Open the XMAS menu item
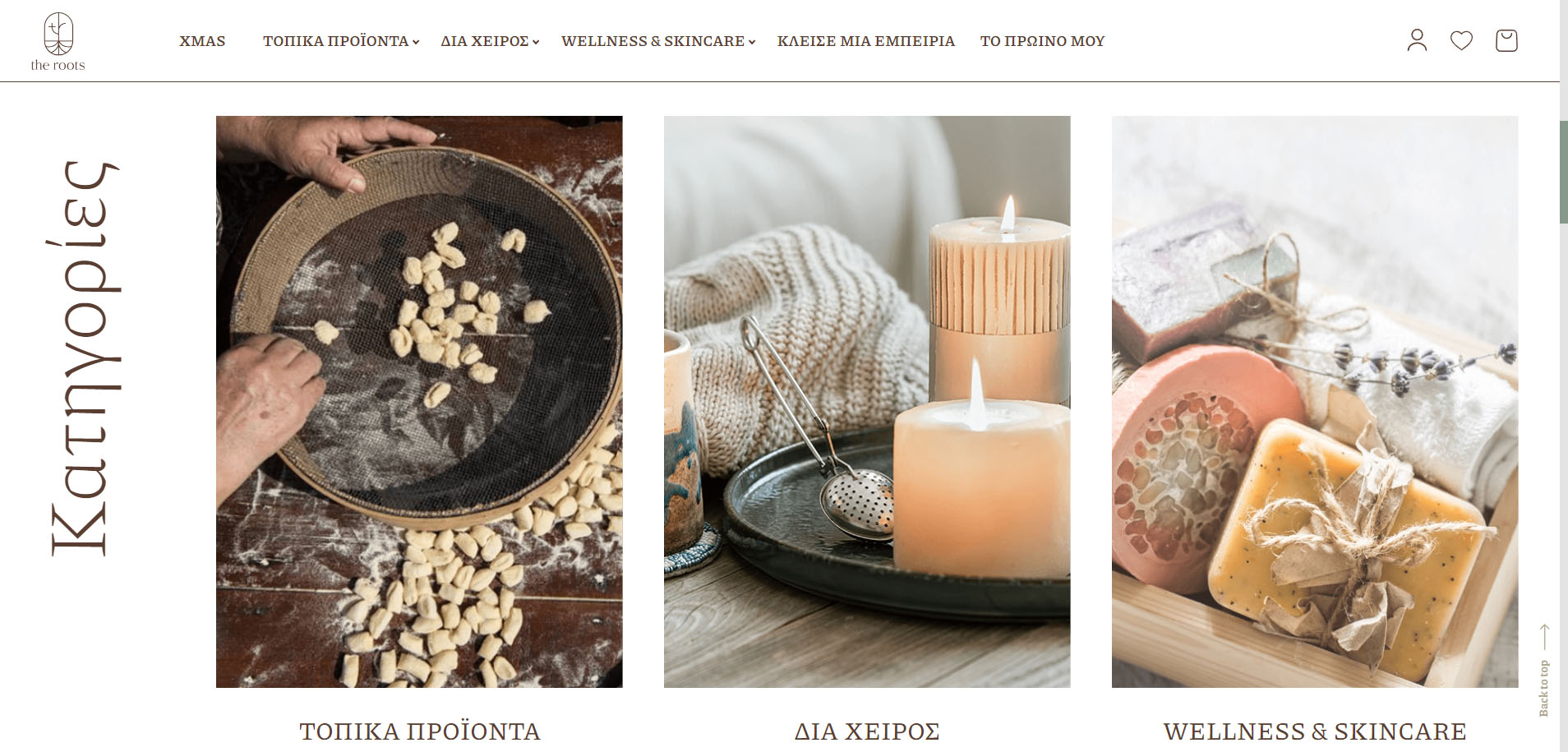Image resolution: width=1568 pixels, height=752 pixels. [x=202, y=41]
